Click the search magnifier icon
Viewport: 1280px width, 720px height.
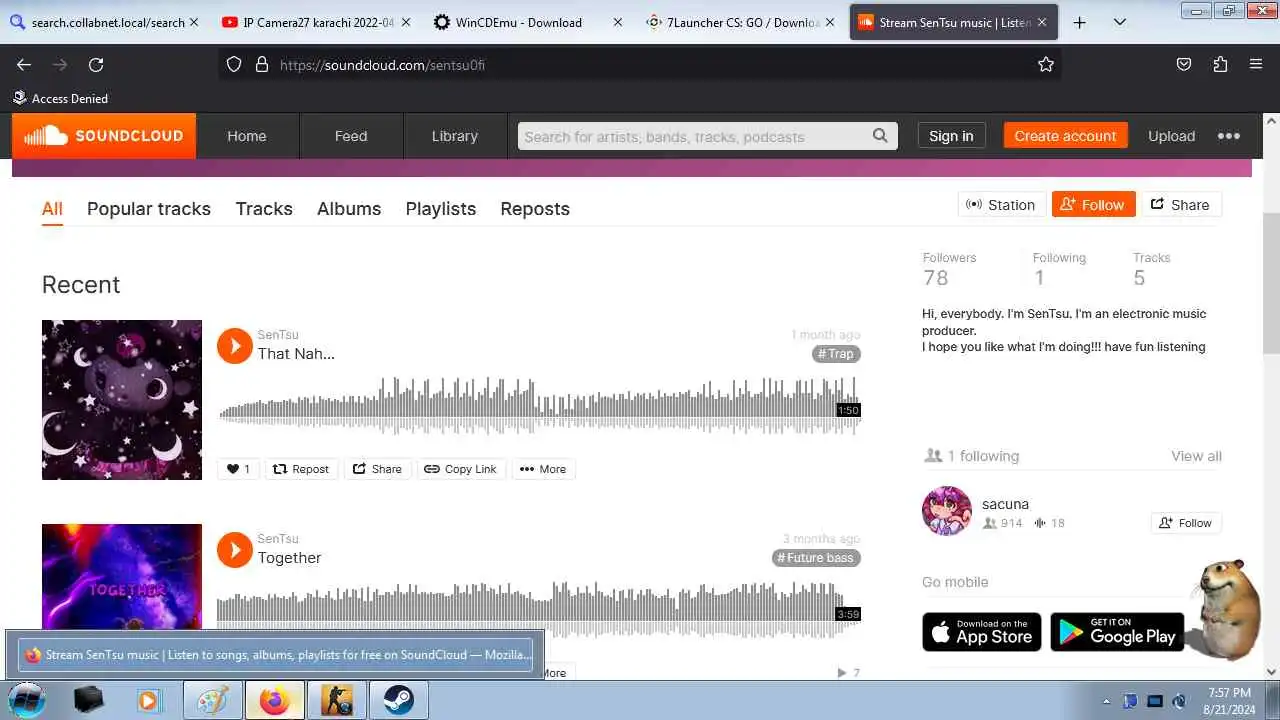[x=880, y=136]
